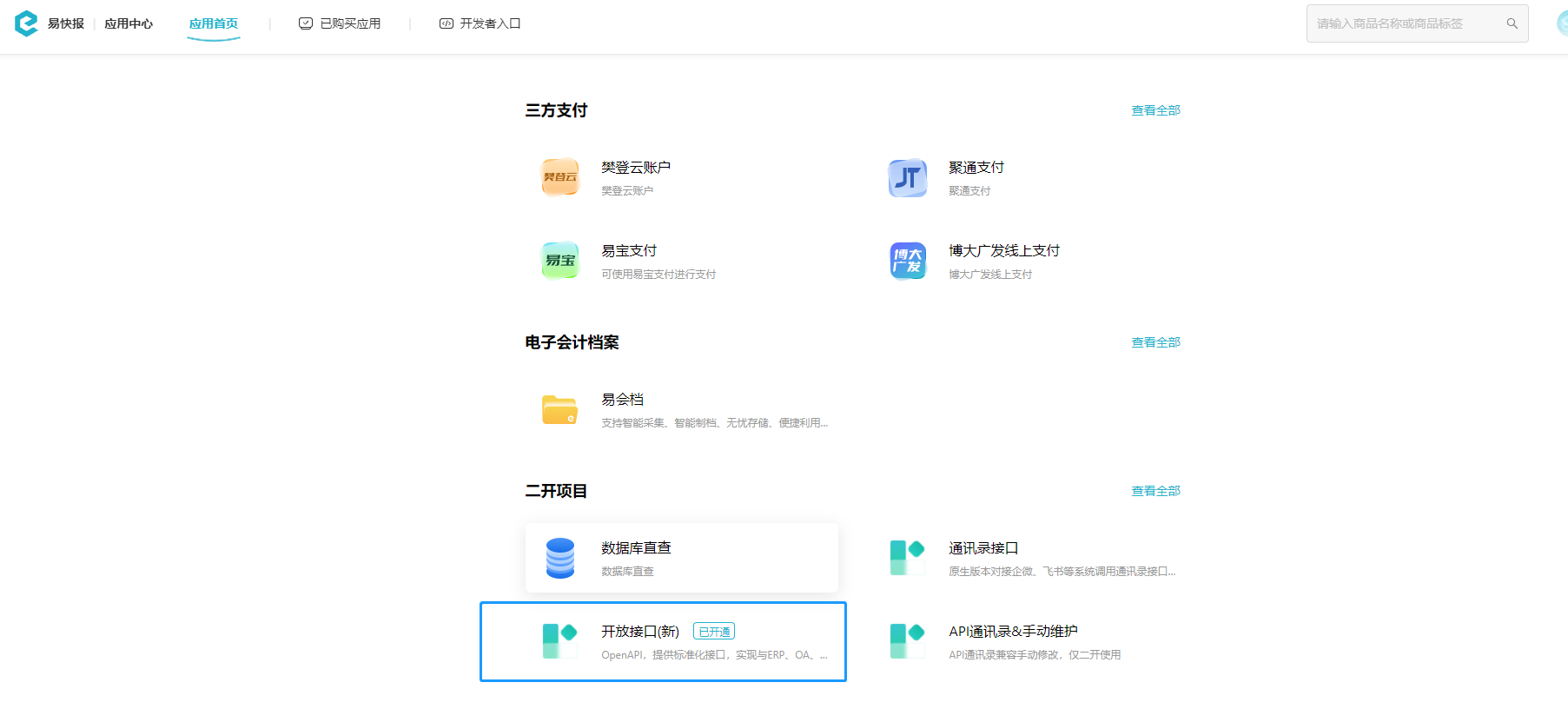Click the 通讯录接口 app icon
The height and width of the screenshot is (709, 1568).
[908, 558]
